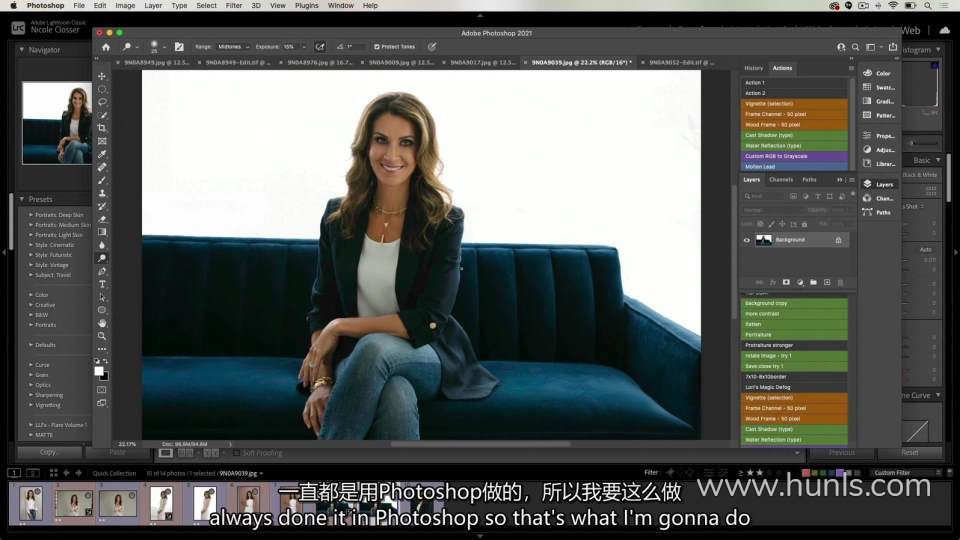This screenshot has width=960, height=540.
Task: Select the Eraser tool
Action: [102, 219]
